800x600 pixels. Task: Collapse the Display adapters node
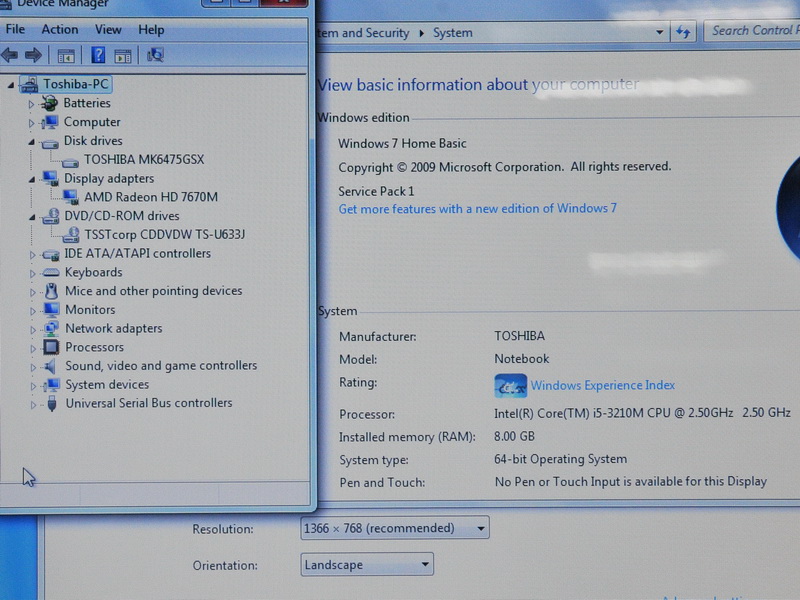pyautogui.click(x=32, y=180)
